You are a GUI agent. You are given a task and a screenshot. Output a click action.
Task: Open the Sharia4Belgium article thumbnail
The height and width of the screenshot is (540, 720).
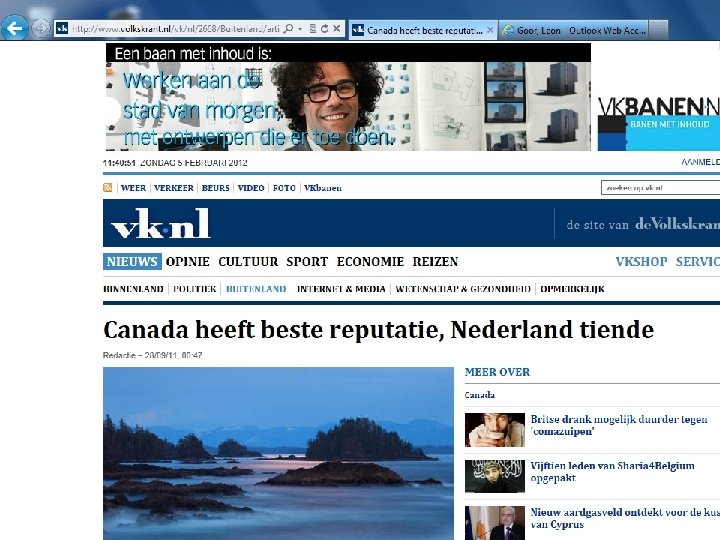pyautogui.click(x=495, y=477)
